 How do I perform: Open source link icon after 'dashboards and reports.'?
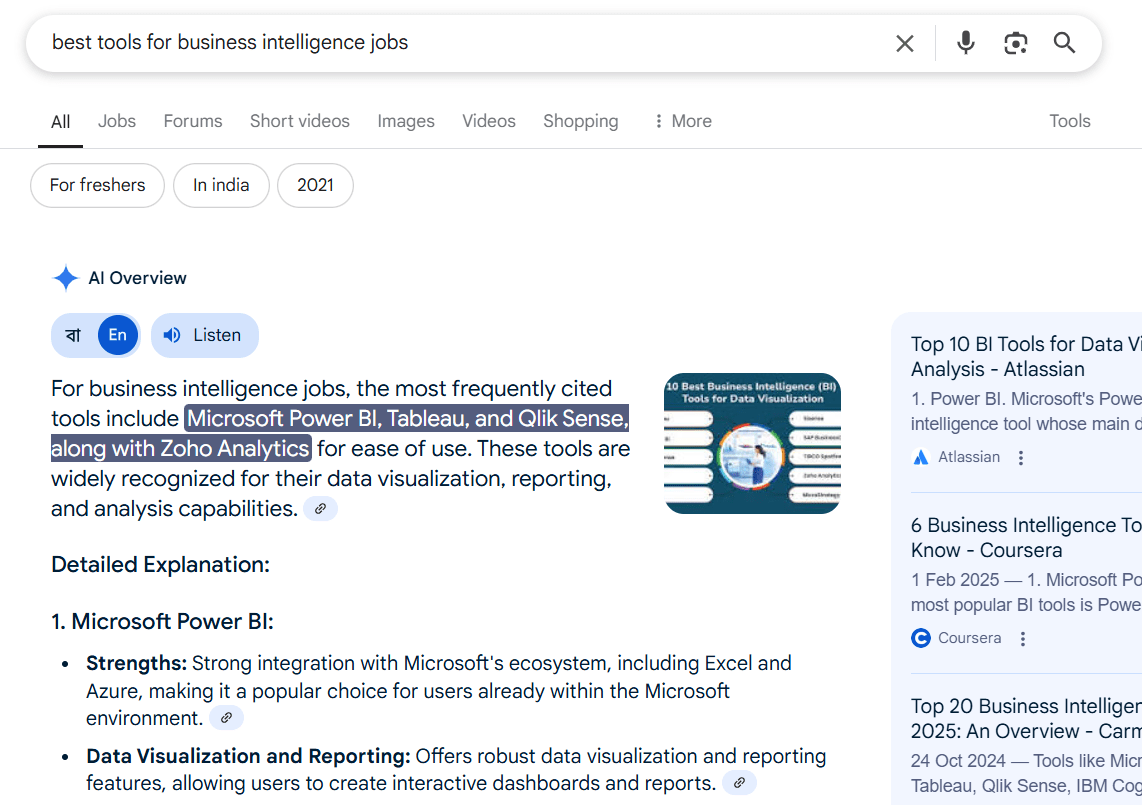click(739, 783)
